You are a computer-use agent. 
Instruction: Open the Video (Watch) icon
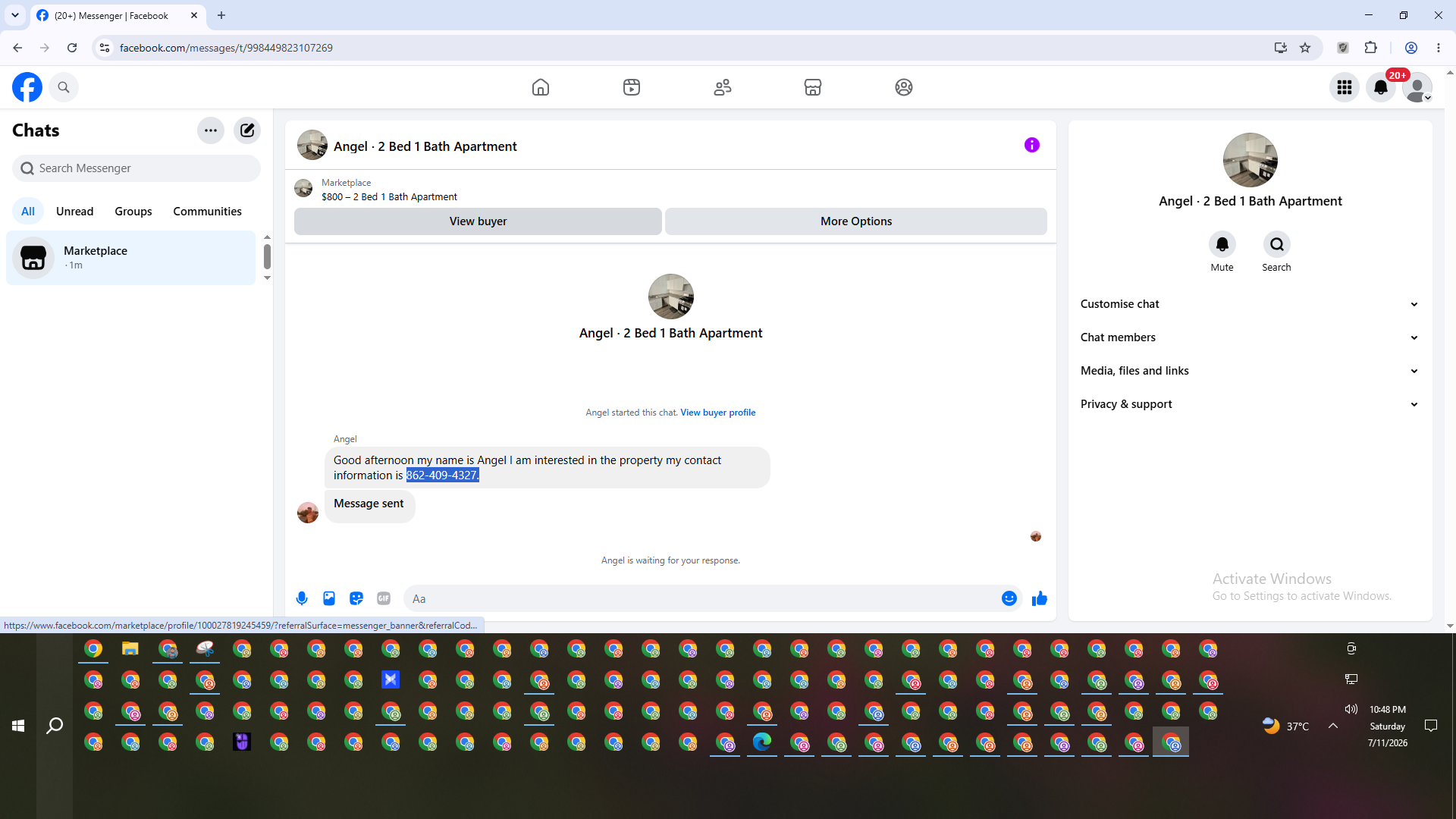(x=632, y=87)
